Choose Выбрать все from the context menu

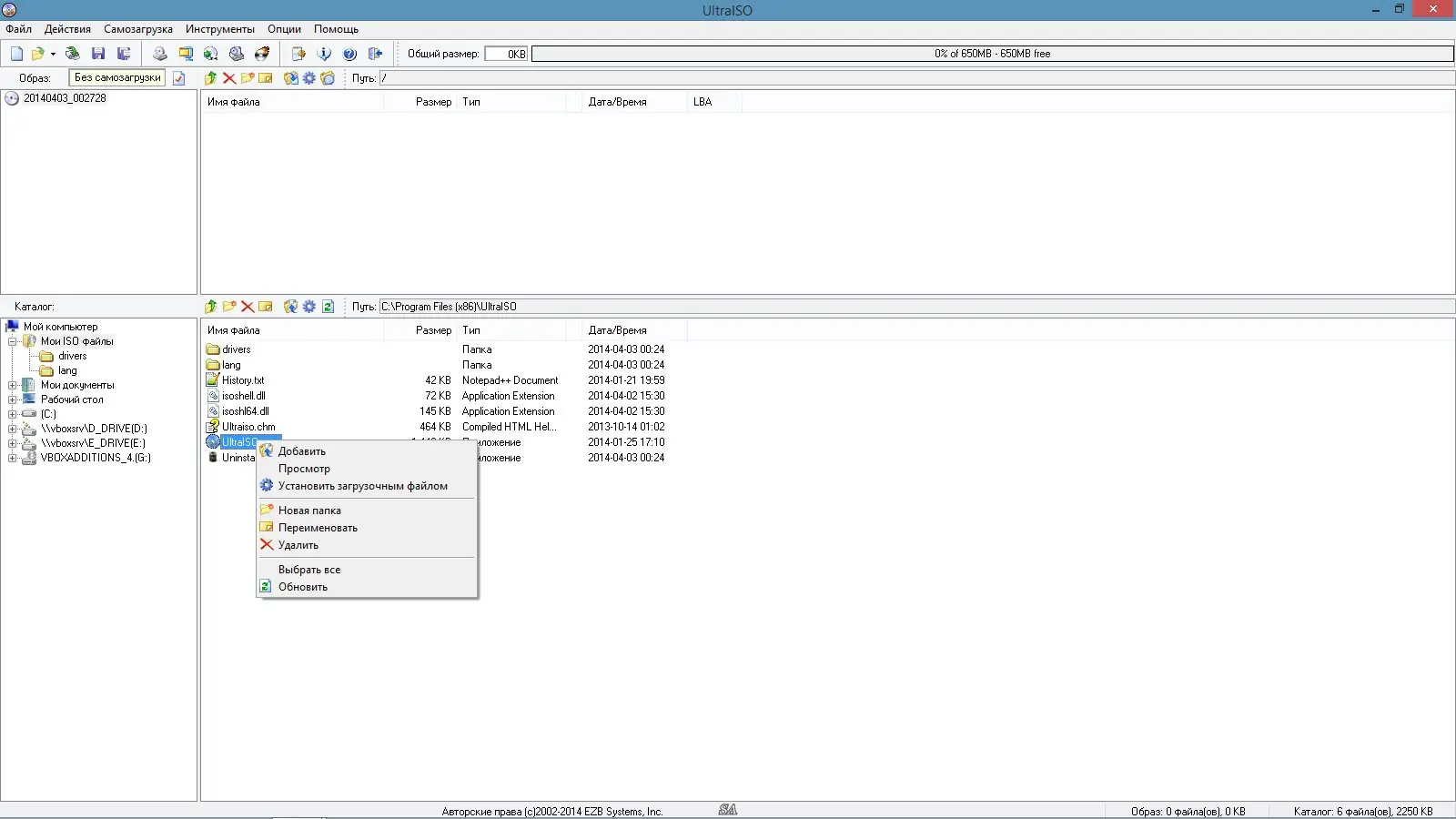coord(310,569)
